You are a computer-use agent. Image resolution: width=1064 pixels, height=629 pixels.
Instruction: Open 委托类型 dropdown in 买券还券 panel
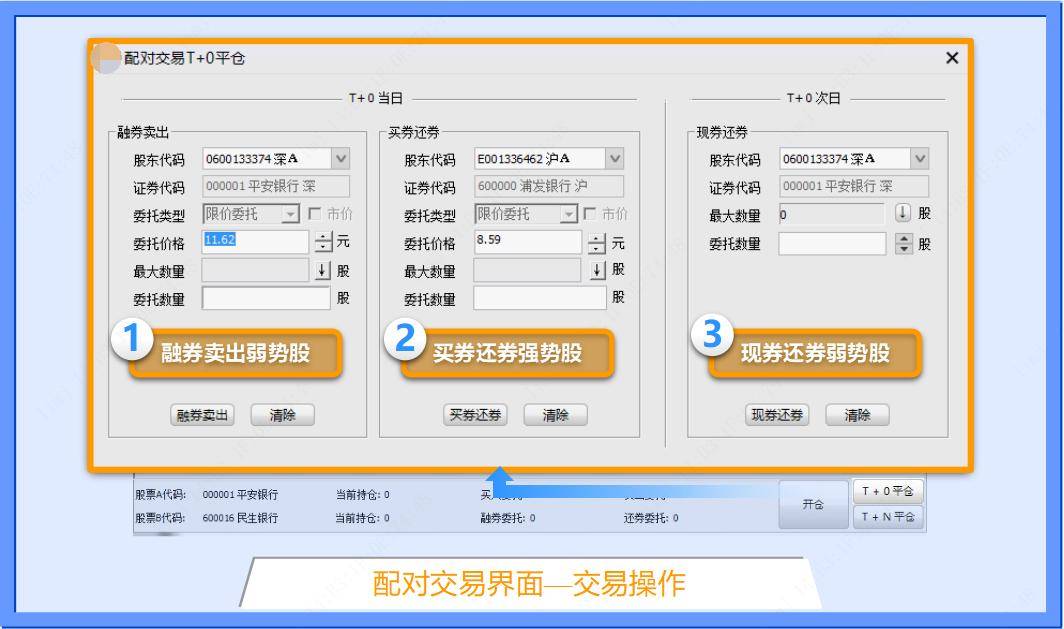point(569,214)
